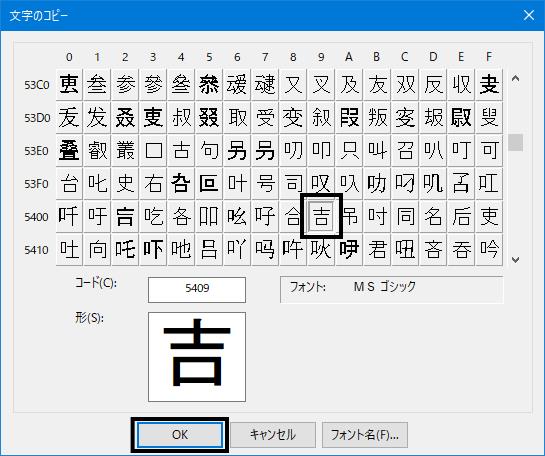Select the highlighted character 吉 in row 5400
This screenshot has height=456, width=545.
pyautogui.click(x=321, y=217)
